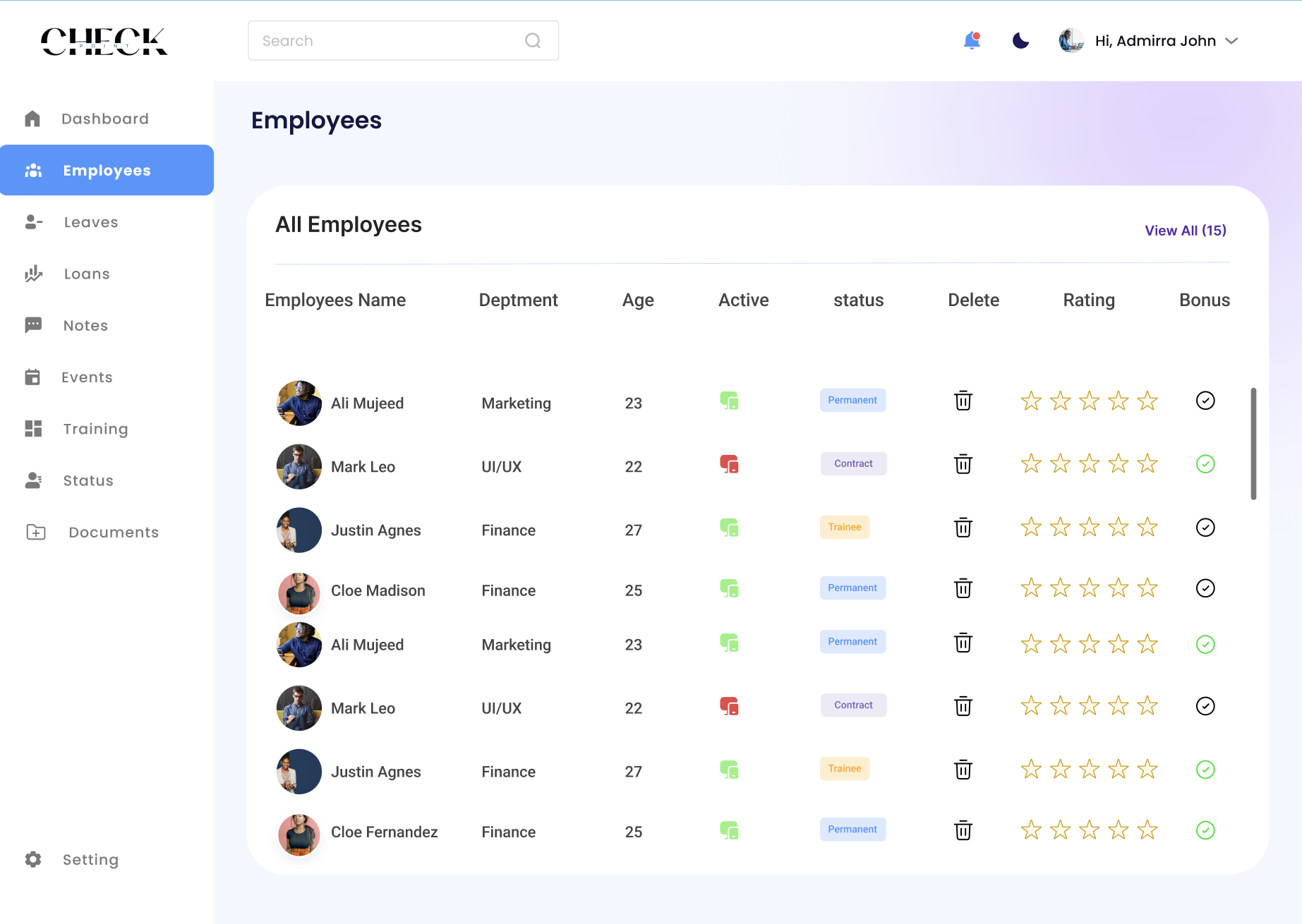Click Permanent badge for Cloe Fernandez
Viewport: 1302px width, 924px height.
pyautogui.click(x=852, y=829)
